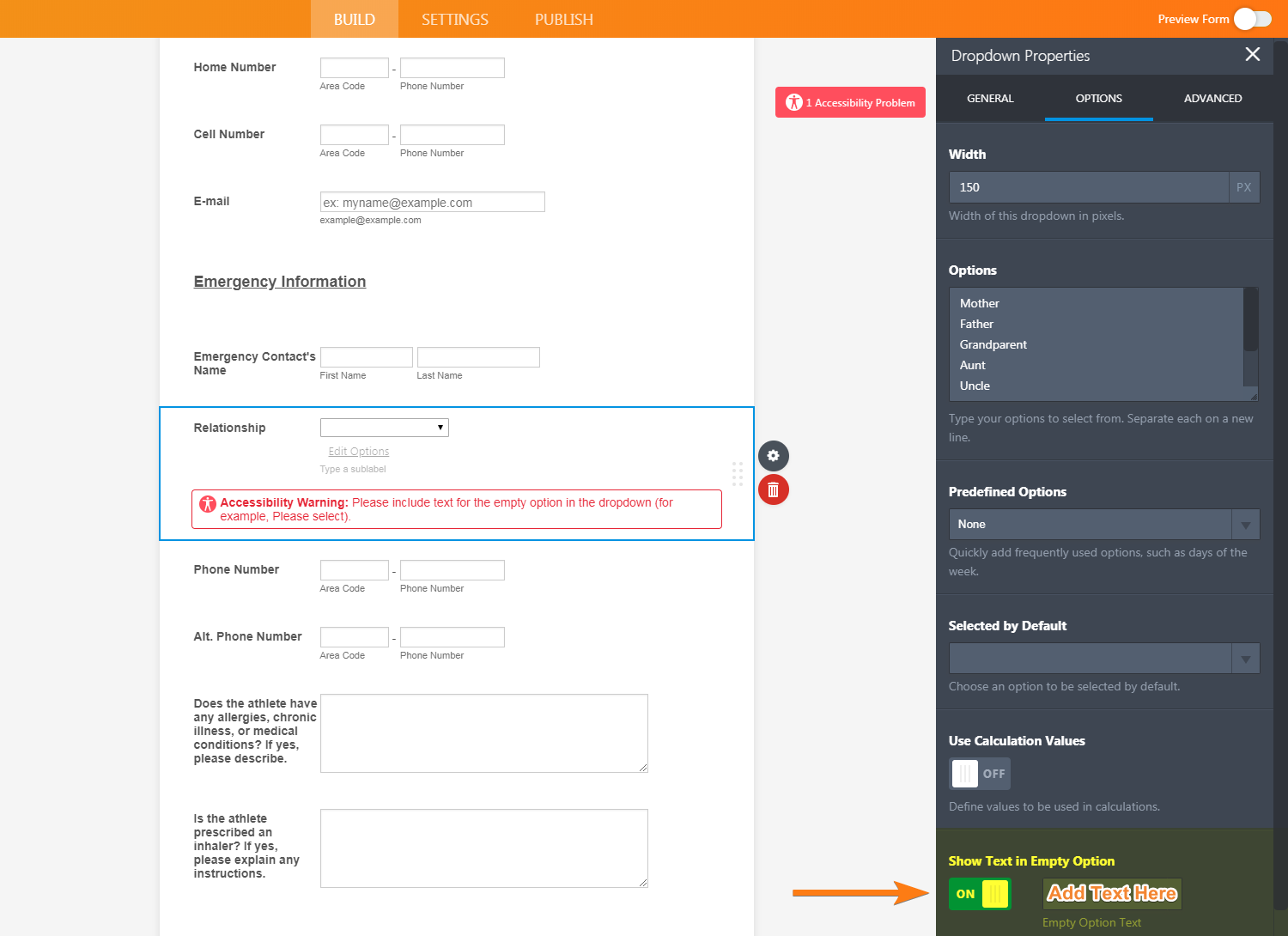
Task: Click the accessibility icon in problem badge
Action: tap(794, 102)
